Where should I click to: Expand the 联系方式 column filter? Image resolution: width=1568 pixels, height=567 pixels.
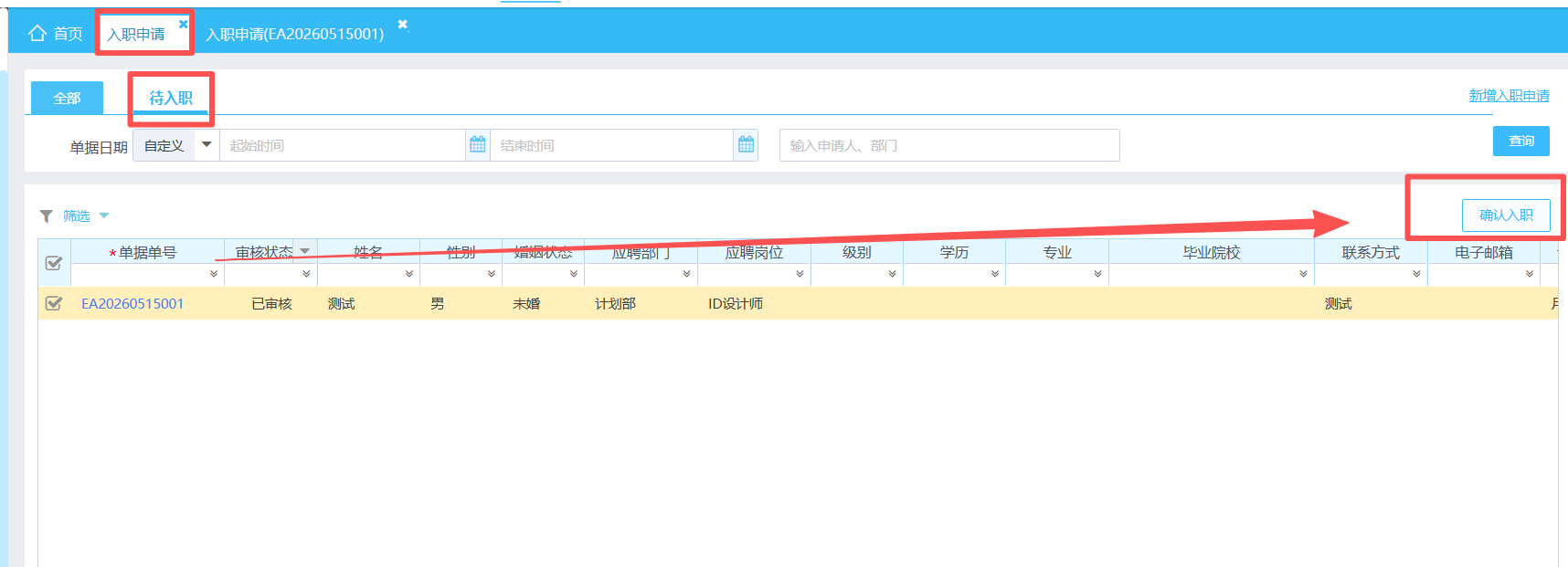1417,274
